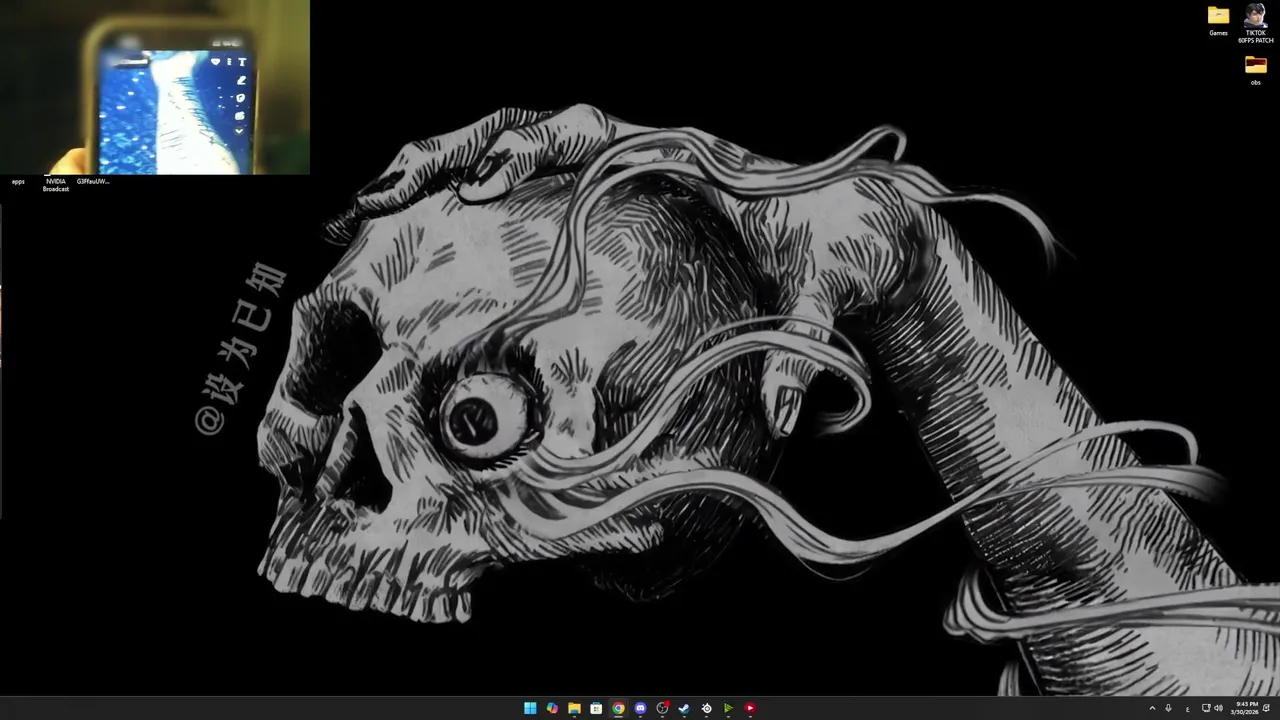Viewport: 1280px width, 720px height.
Task: Open the network tray icon
Action: click(x=1206, y=708)
